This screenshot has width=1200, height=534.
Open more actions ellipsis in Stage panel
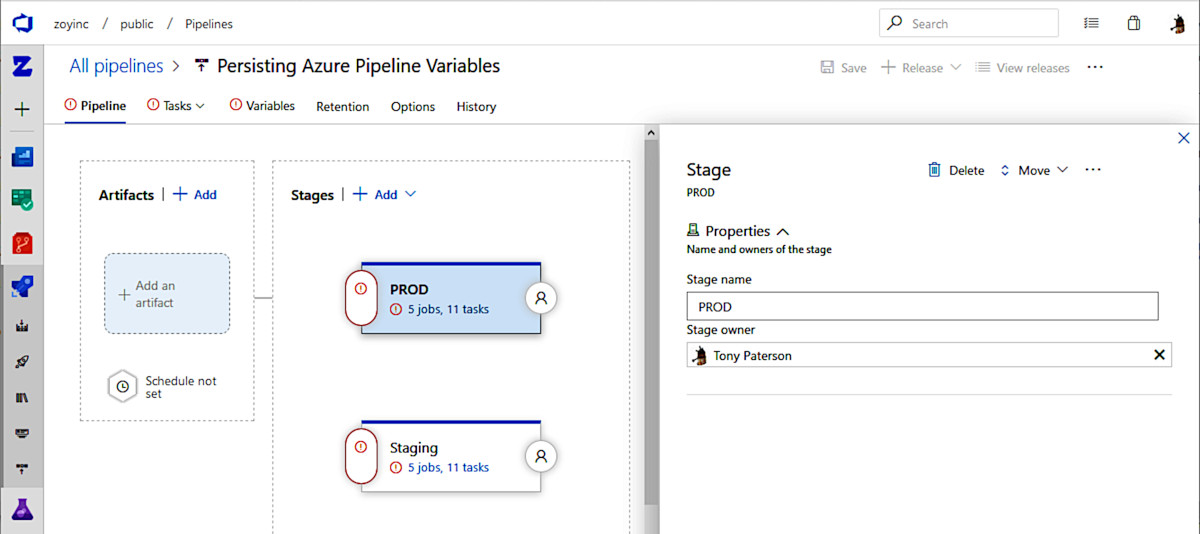click(x=1093, y=170)
